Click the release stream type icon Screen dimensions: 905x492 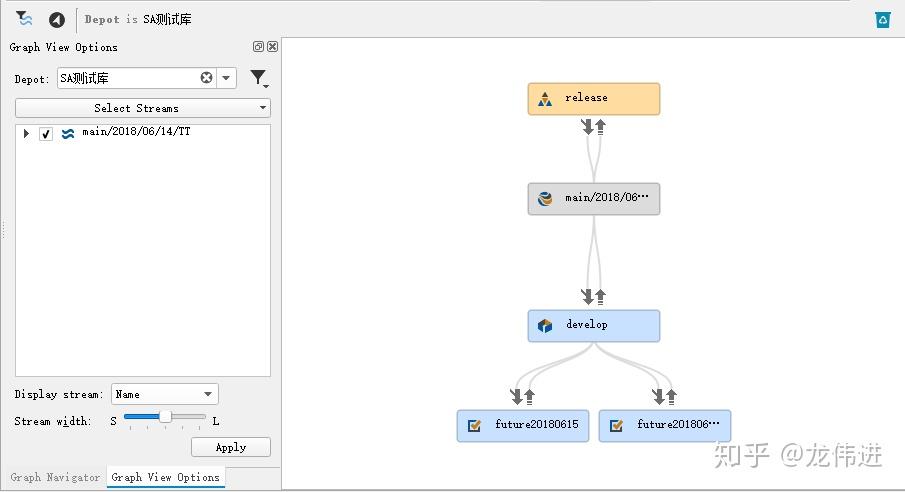pos(545,99)
